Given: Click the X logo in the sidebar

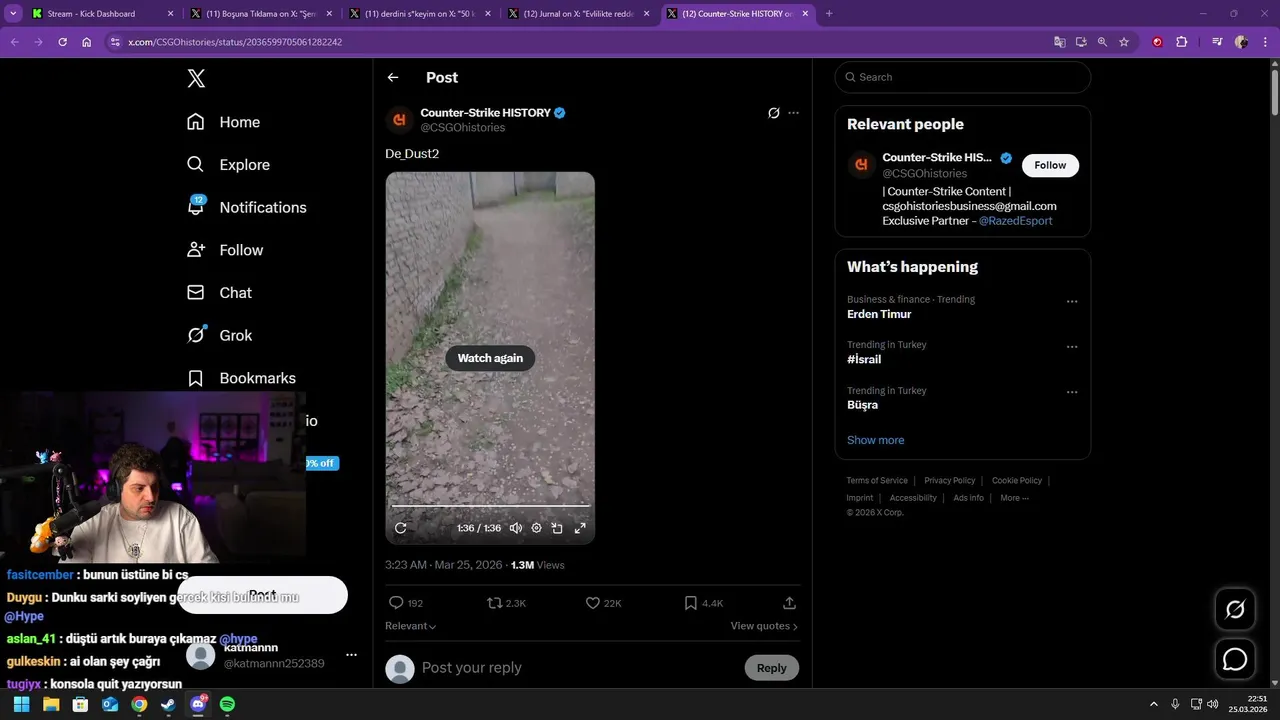Looking at the screenshot, I should [196, 79].
